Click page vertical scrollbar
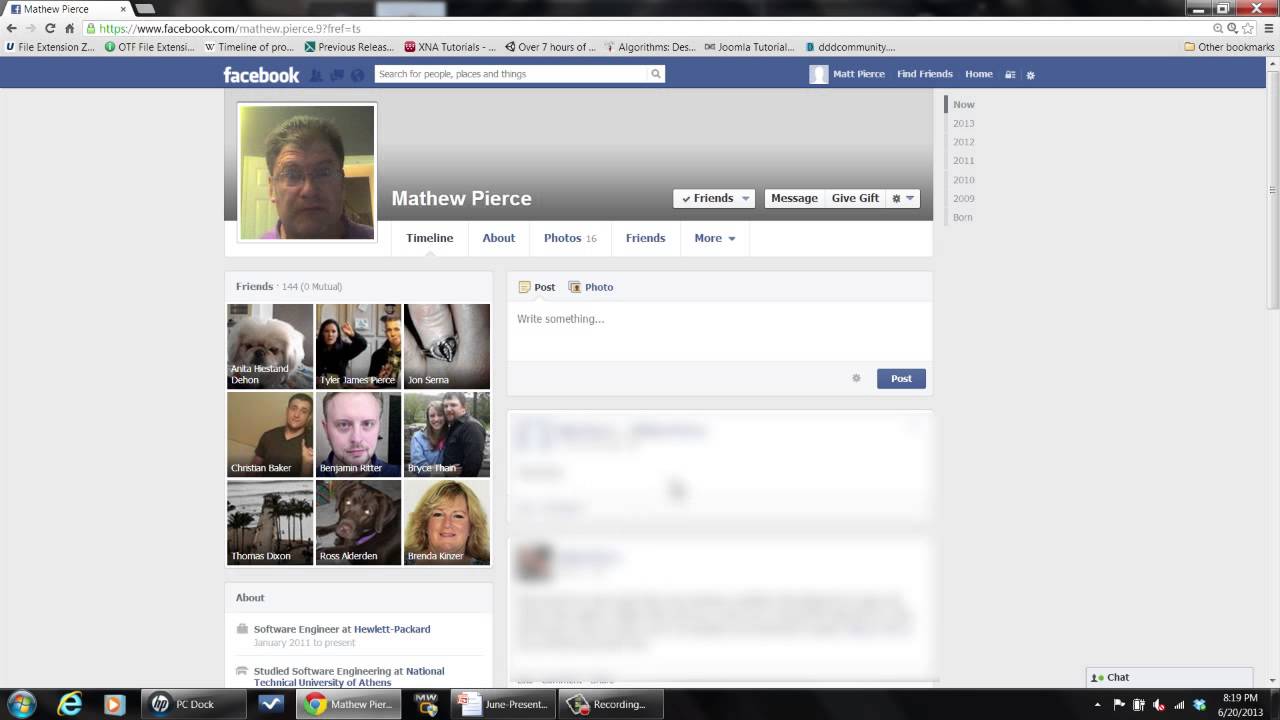This screenshot has height=720, width=1280. coord(1272,190)
